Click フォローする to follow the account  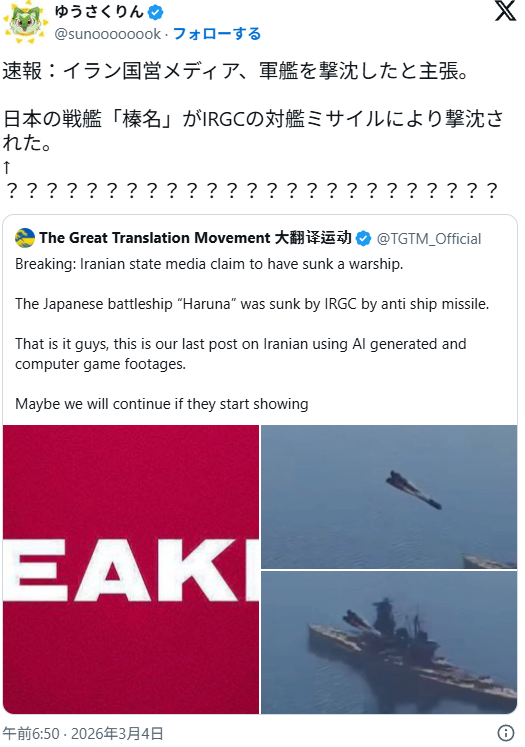[x=217, y=34]
